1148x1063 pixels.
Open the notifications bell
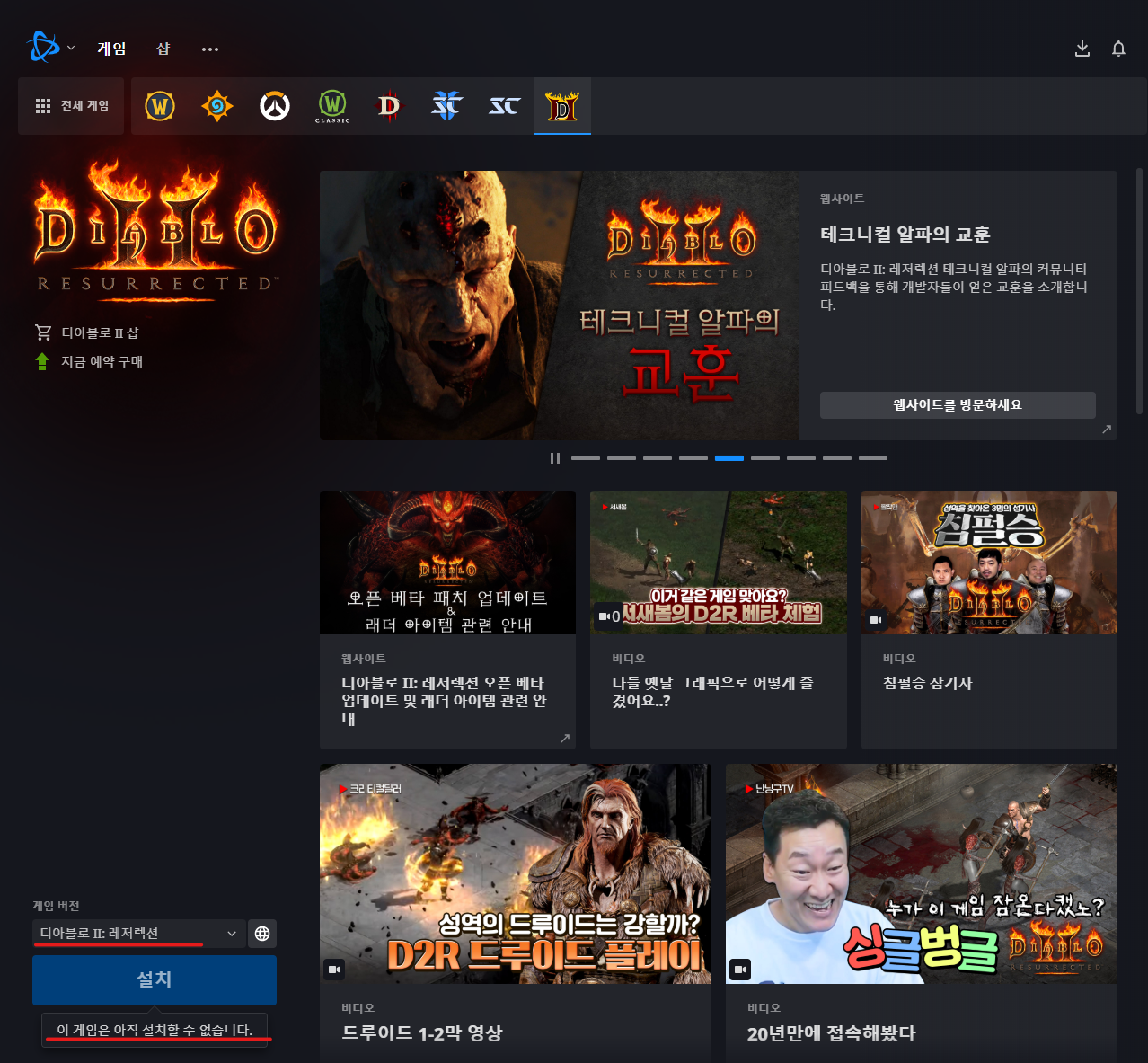(x=1118, y=49)
